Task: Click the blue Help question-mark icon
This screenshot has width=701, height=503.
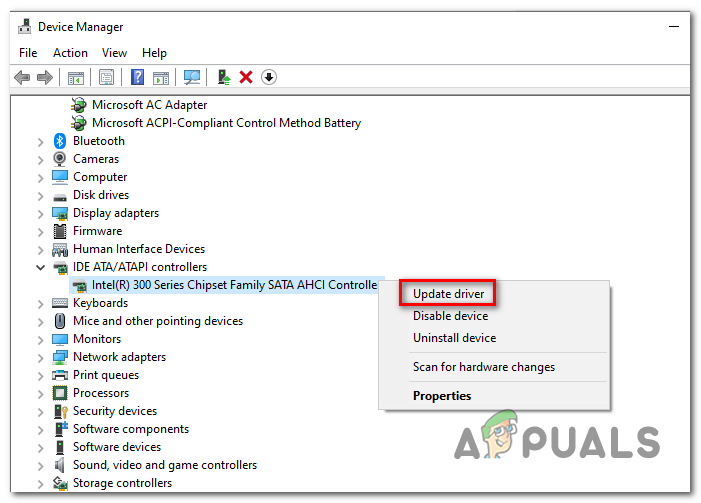Action: [x=137, y=77]
